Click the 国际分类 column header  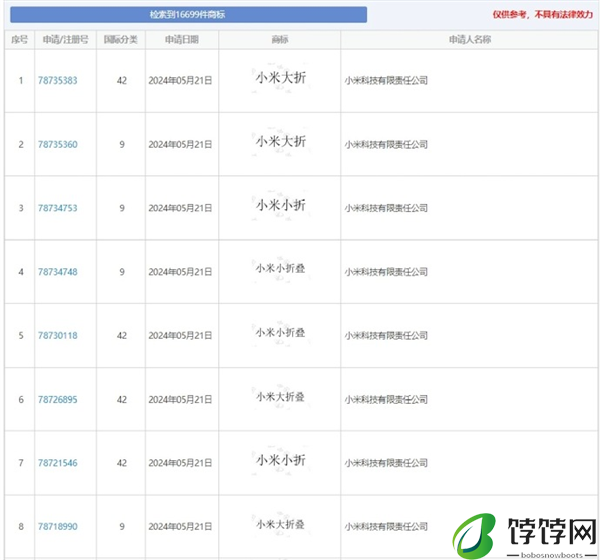pyautogui.click(x=121, y=39)
